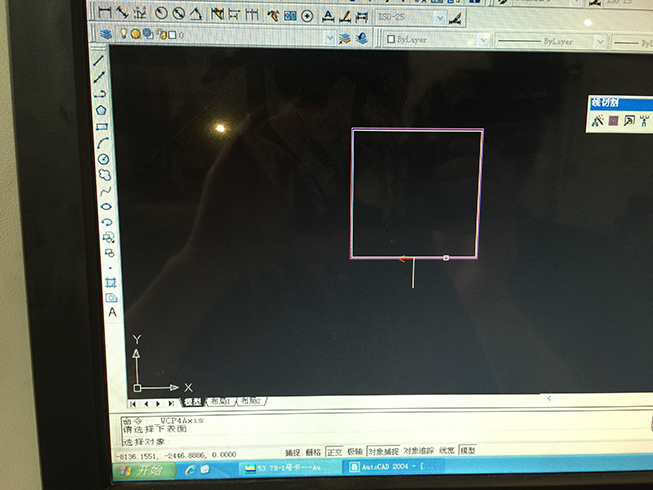Toggle 对象捕捉 (Object Snap) in status bar
The width and height of the screenshot is (653, 490).
(x=383, y=452)
